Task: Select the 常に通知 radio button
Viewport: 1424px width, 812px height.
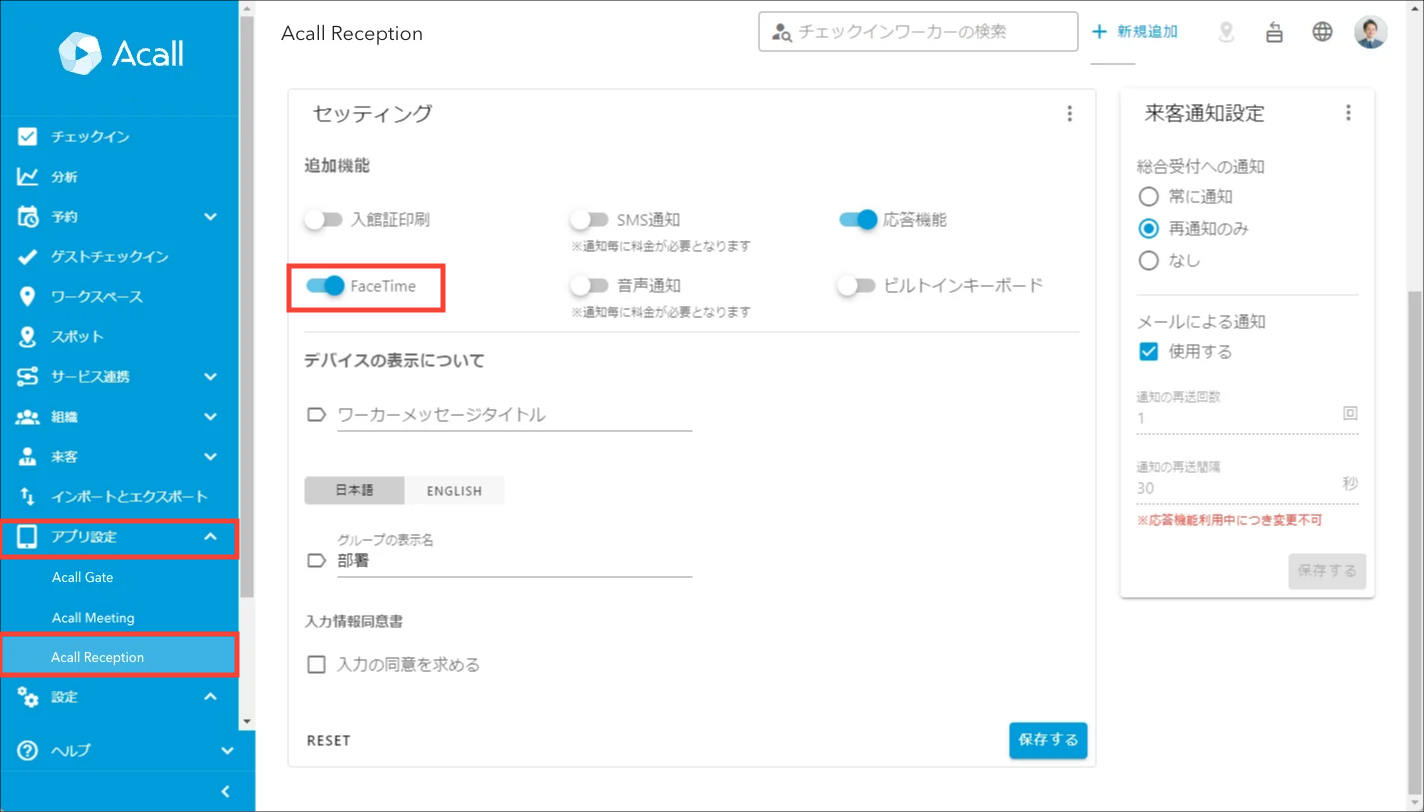Action: (x=1149, y=197)
